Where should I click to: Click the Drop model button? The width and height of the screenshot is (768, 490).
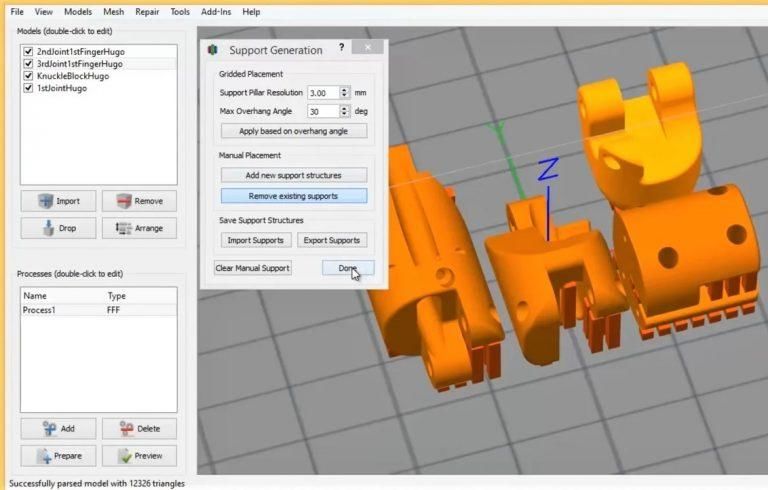58,228
